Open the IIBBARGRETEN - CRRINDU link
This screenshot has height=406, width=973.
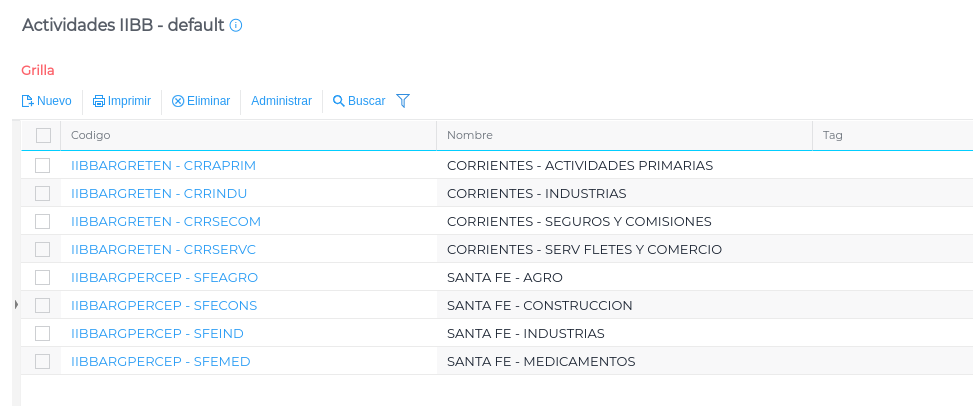point(159,193)
